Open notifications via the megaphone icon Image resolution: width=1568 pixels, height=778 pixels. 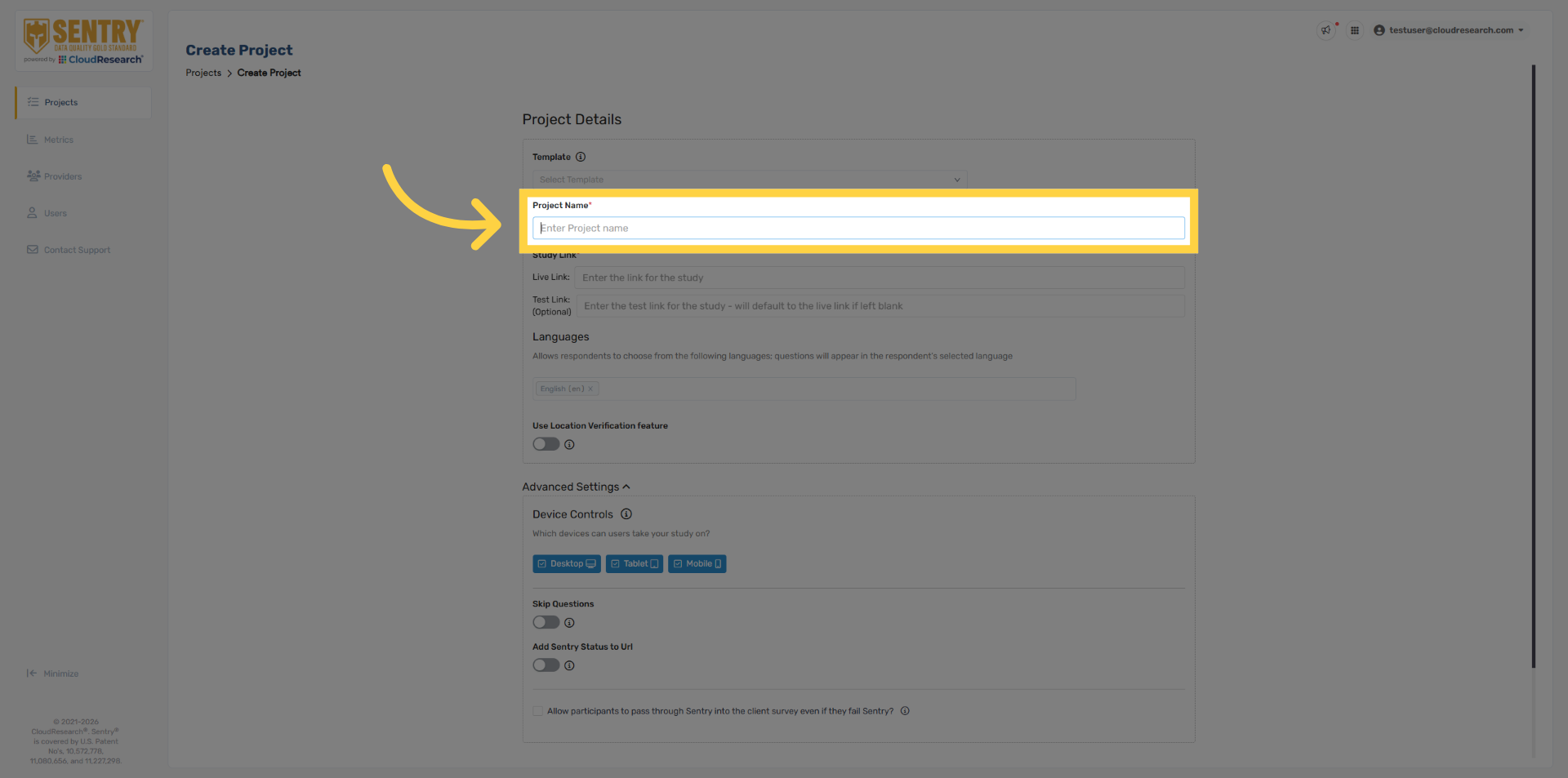[x=1325, y=30]
